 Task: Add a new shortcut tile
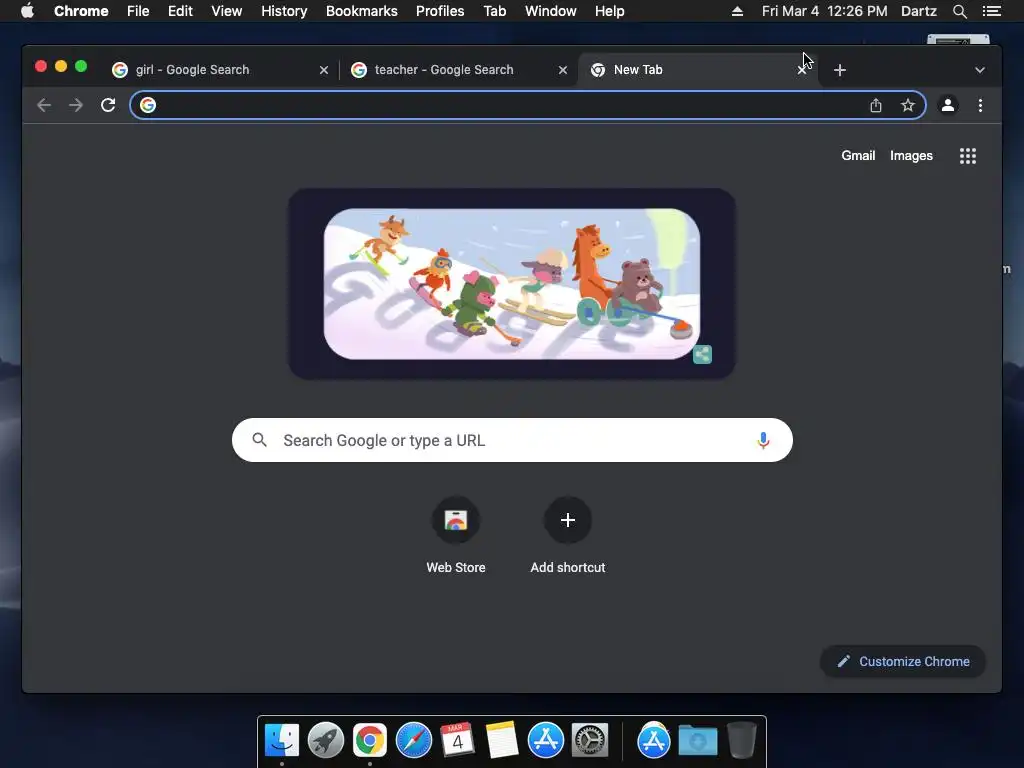click(x=568, y=535)
